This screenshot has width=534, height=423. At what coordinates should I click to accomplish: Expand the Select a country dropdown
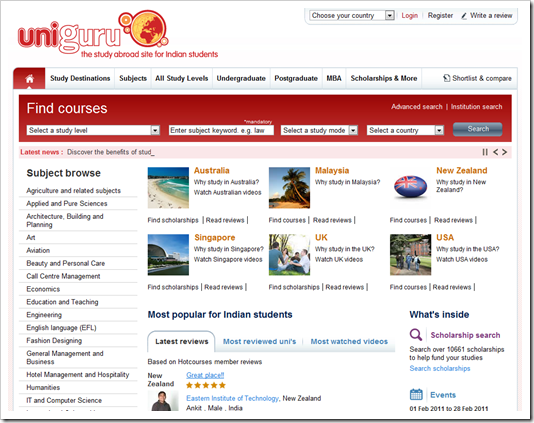(405, 130)
